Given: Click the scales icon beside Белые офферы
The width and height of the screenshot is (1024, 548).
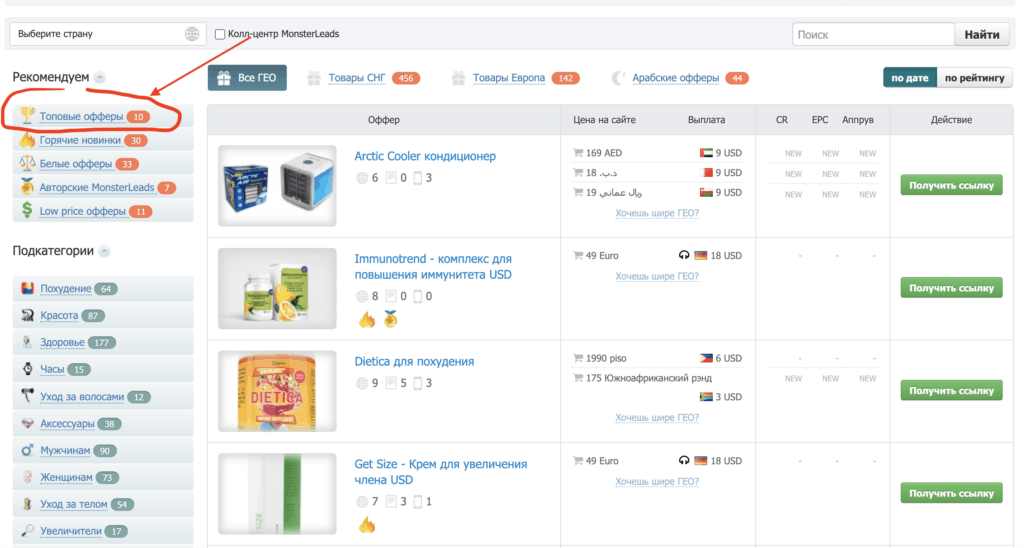Looking at the screenshot, I should pyautogui.click(x=27, y=163).
